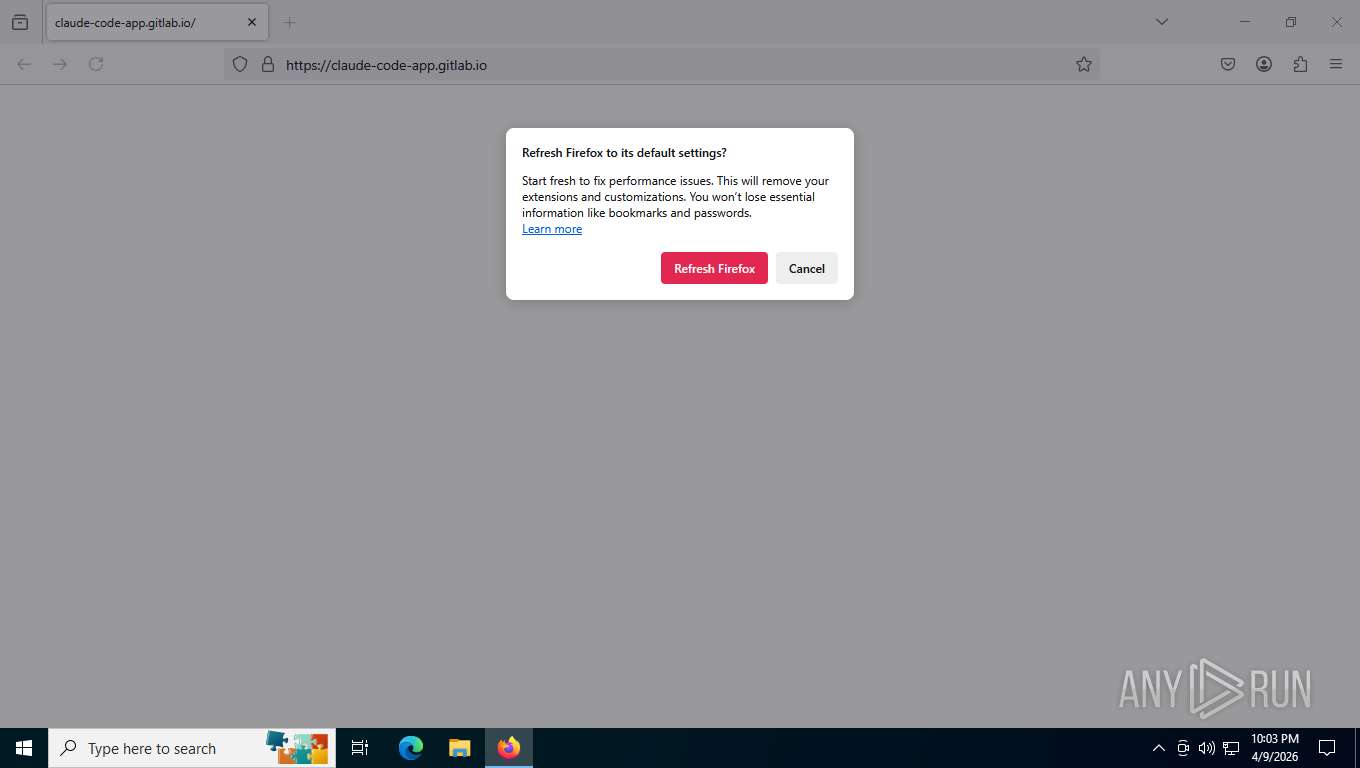
Task: Open the Extensions puzzle icon
Action: click(x=1300, y=64)
